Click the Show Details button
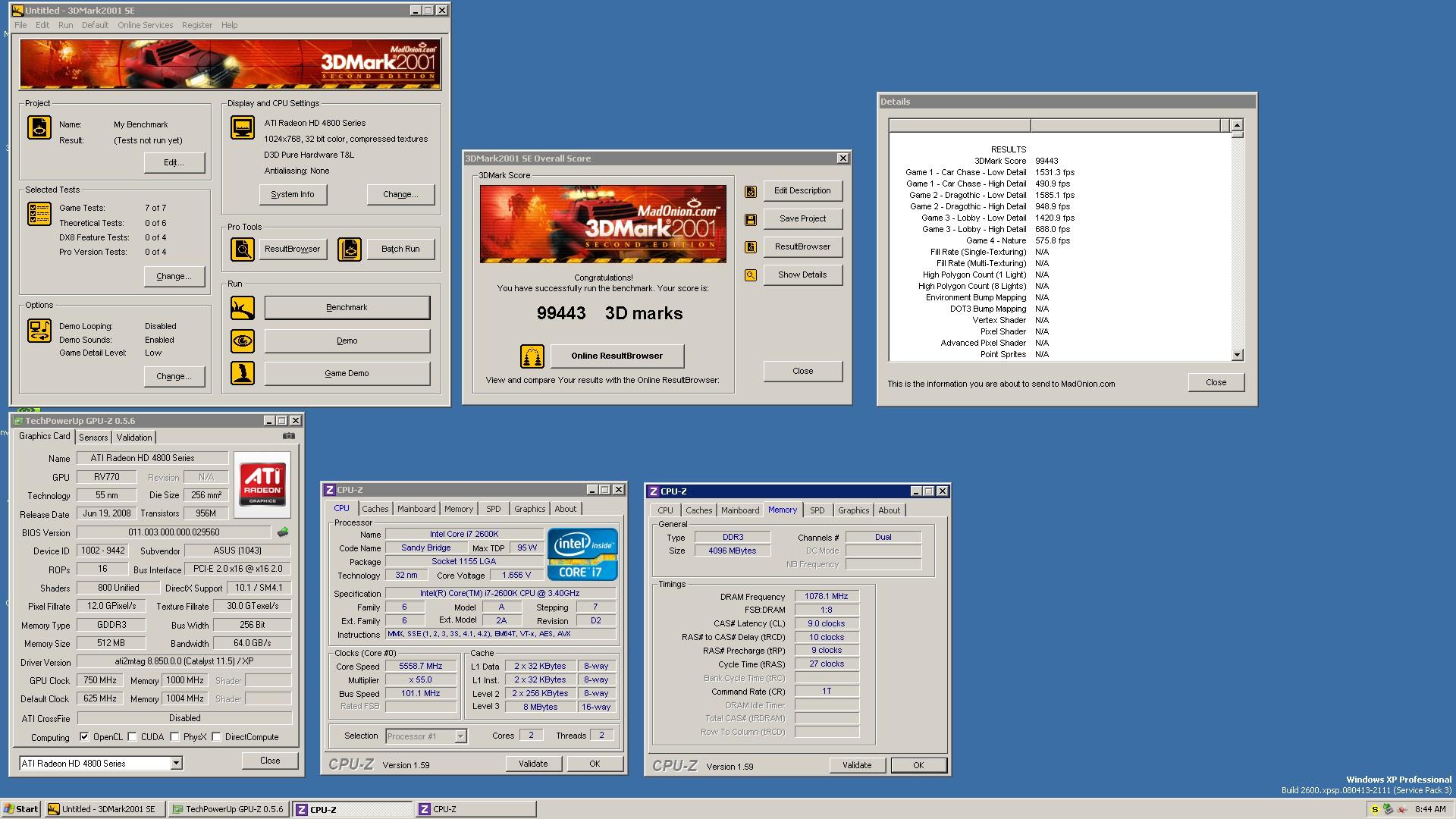The image size is (1456, 819). (802, 275)
